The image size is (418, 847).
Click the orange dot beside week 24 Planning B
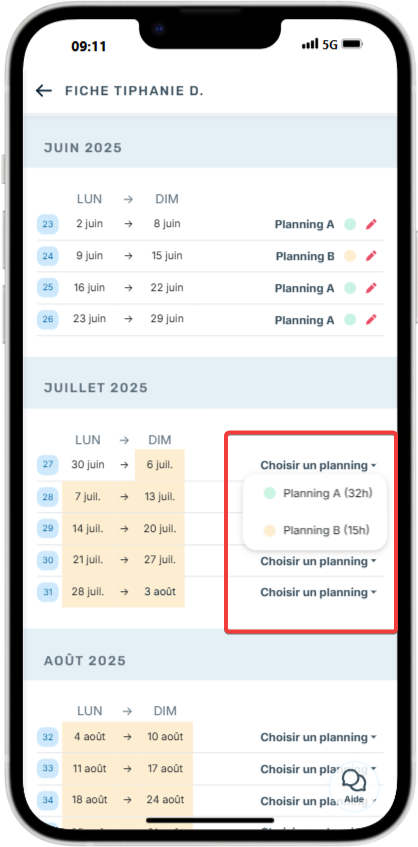(350, 256)
